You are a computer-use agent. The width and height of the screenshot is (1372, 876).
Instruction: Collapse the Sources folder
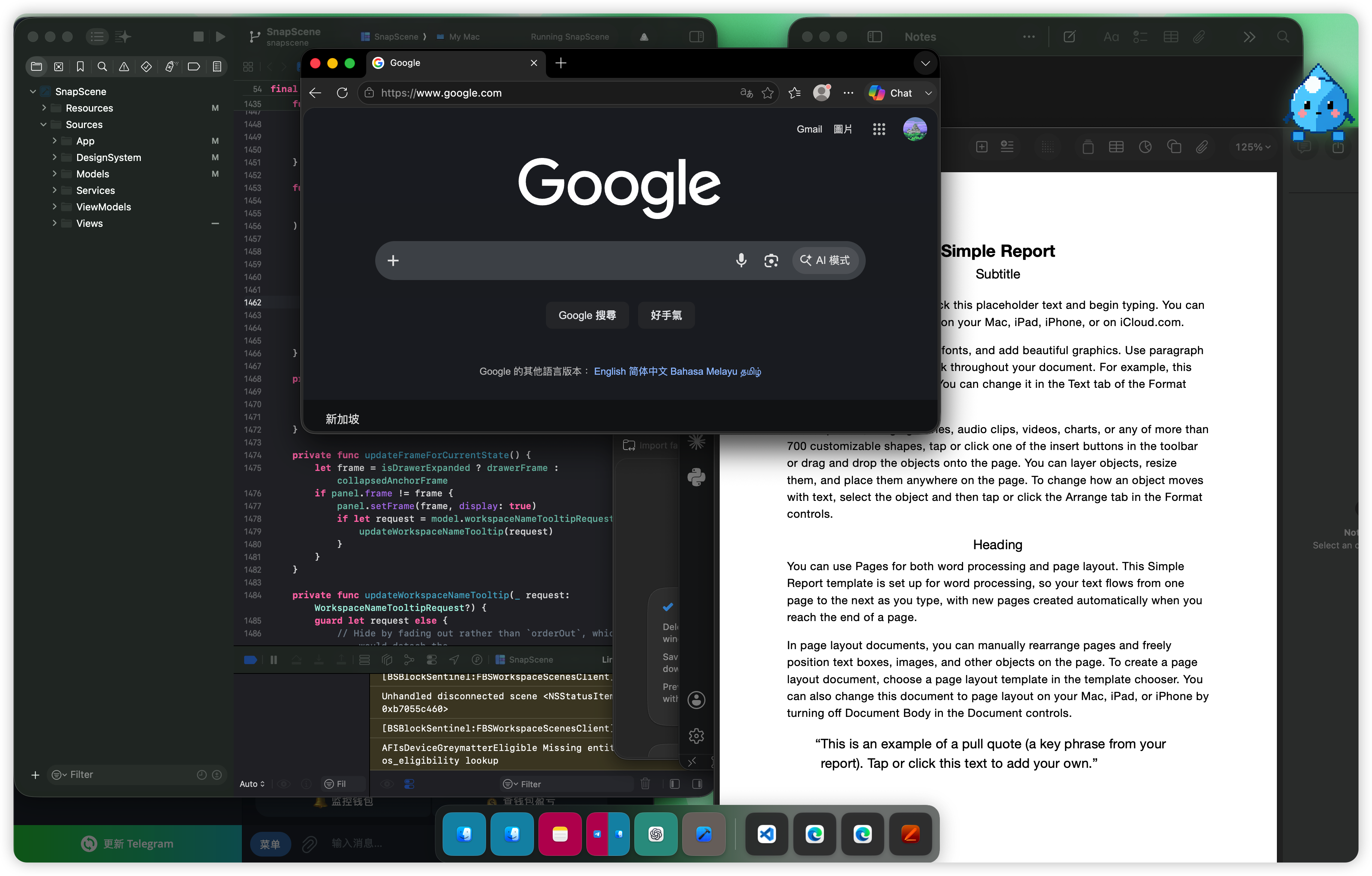[44, 124]
